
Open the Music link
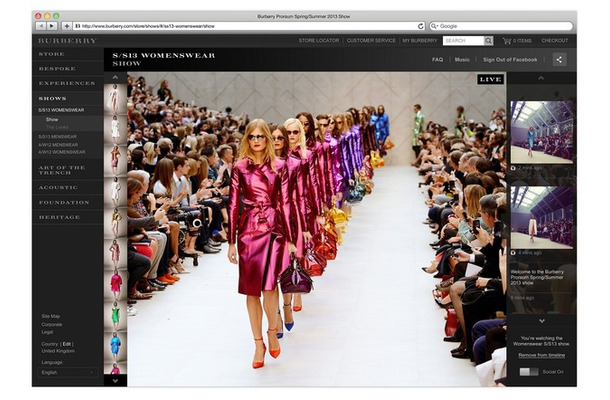point(462,60)
